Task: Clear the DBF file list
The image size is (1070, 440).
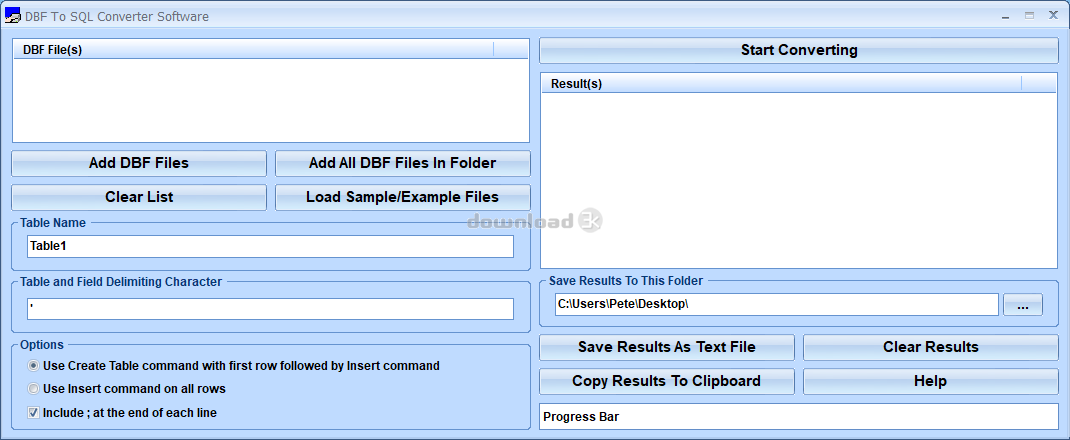Action: click(139, 197)
